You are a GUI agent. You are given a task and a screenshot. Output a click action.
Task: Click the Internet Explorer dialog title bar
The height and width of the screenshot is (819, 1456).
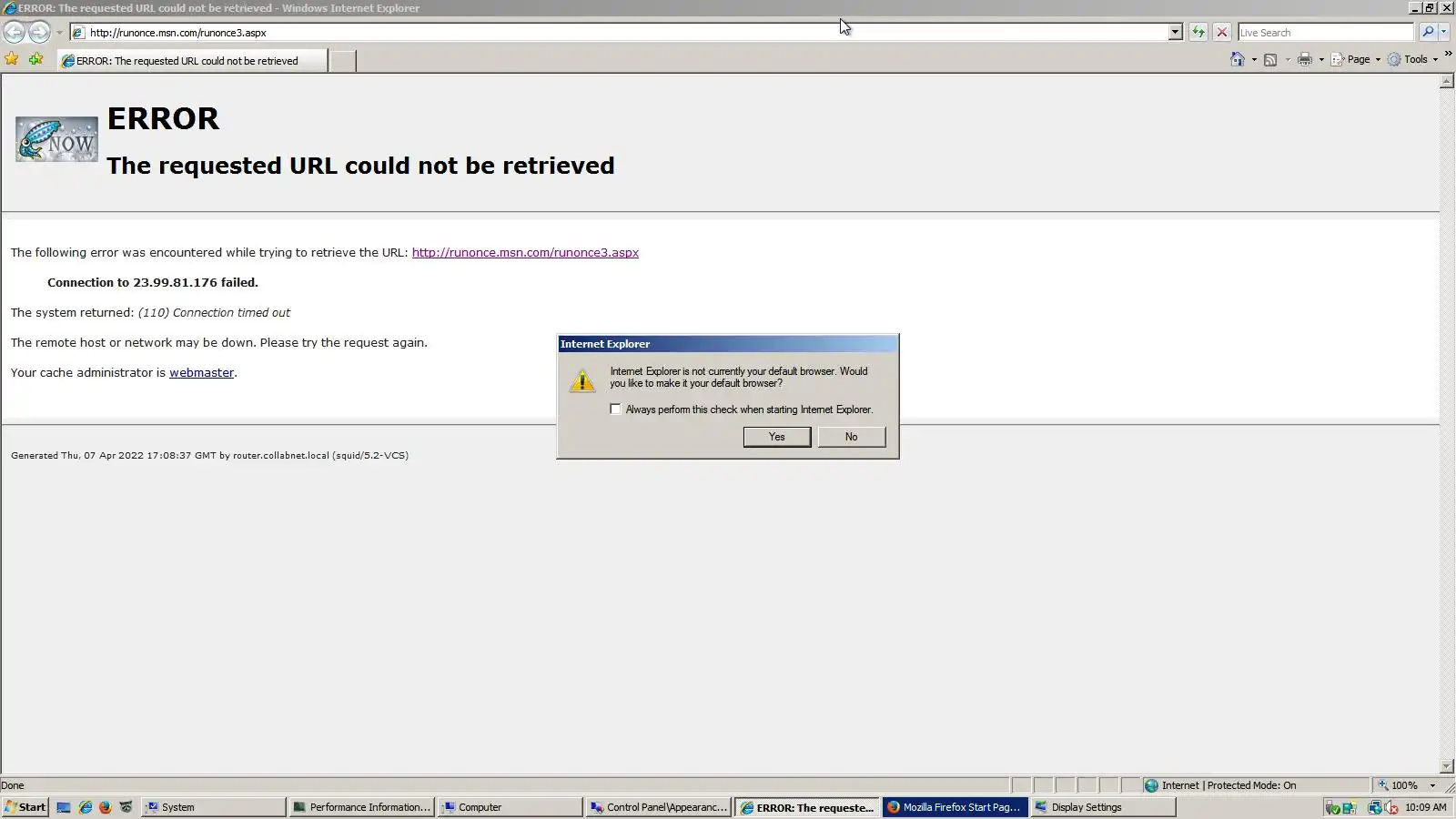click(x=728, y=344)
